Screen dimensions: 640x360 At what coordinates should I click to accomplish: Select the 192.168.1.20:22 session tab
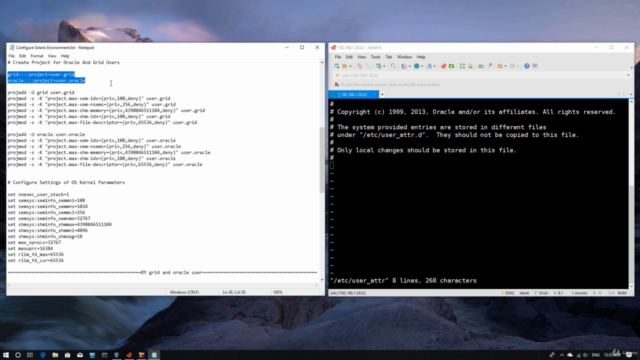point(353,95)
